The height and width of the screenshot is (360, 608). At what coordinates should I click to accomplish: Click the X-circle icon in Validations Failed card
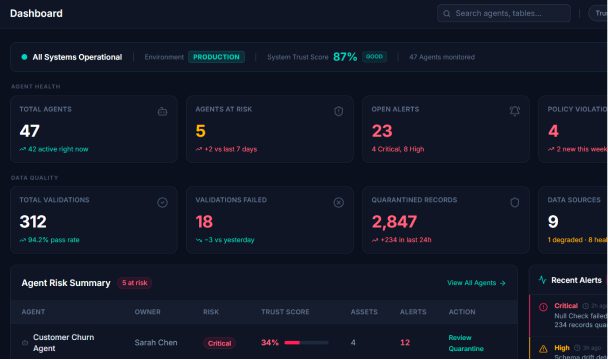(339, 202)
